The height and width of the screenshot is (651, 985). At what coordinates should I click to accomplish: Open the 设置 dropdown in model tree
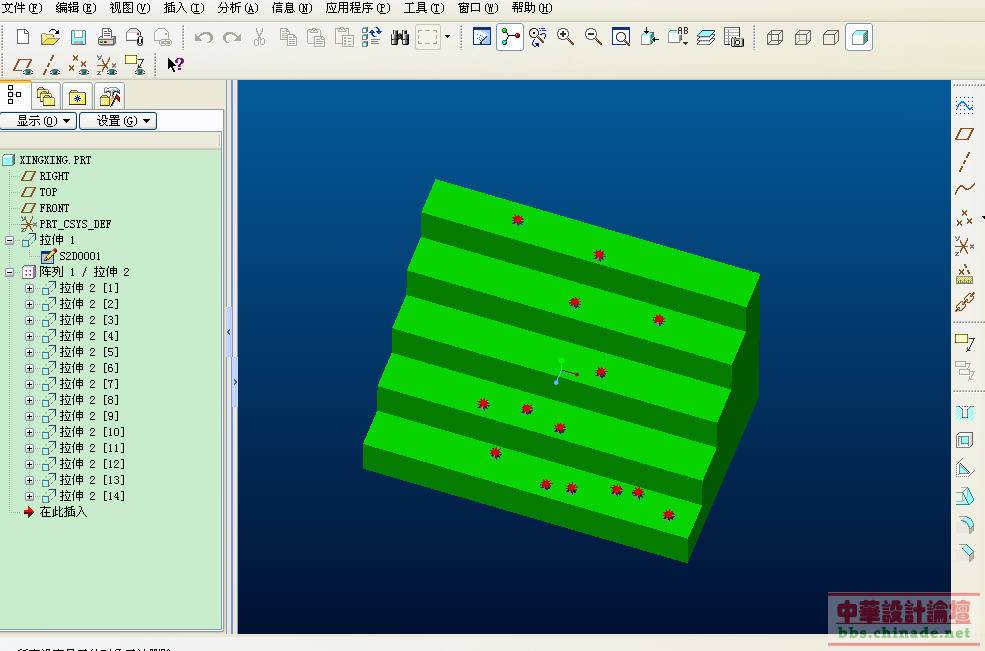coord(118,121)
